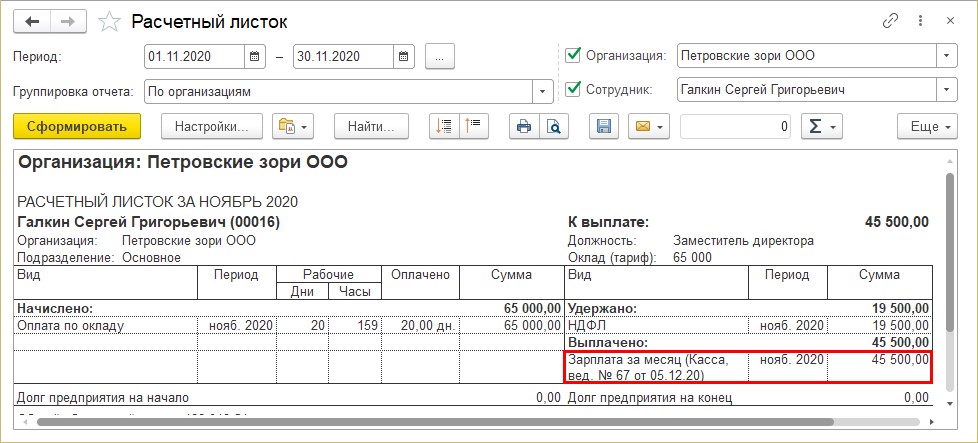Image resolution: width=978 pixels, height=443 pixels.
Task: Select Долг предприятия на конец cell
Action: (649, 397)
